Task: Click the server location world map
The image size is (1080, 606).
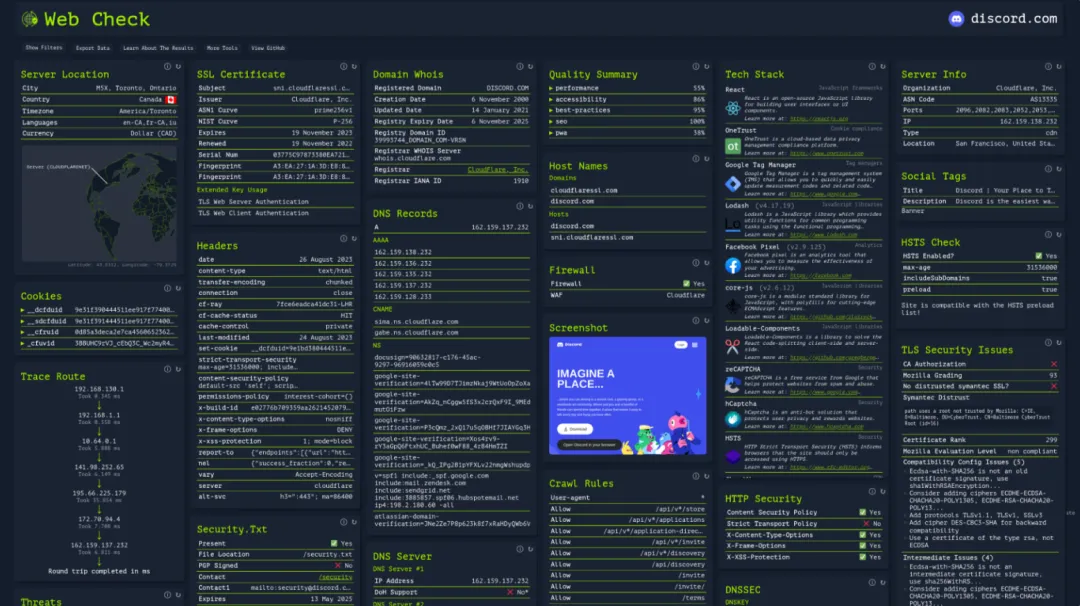Action: 98,203
